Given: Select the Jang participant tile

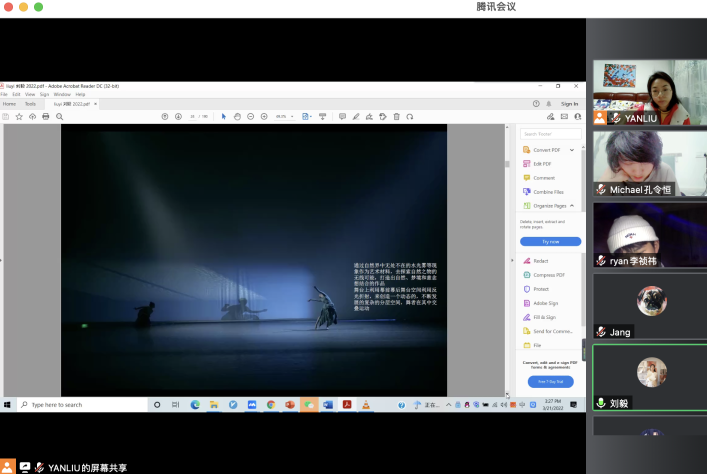Looking at the screenshot, I should tap(650, 306).
